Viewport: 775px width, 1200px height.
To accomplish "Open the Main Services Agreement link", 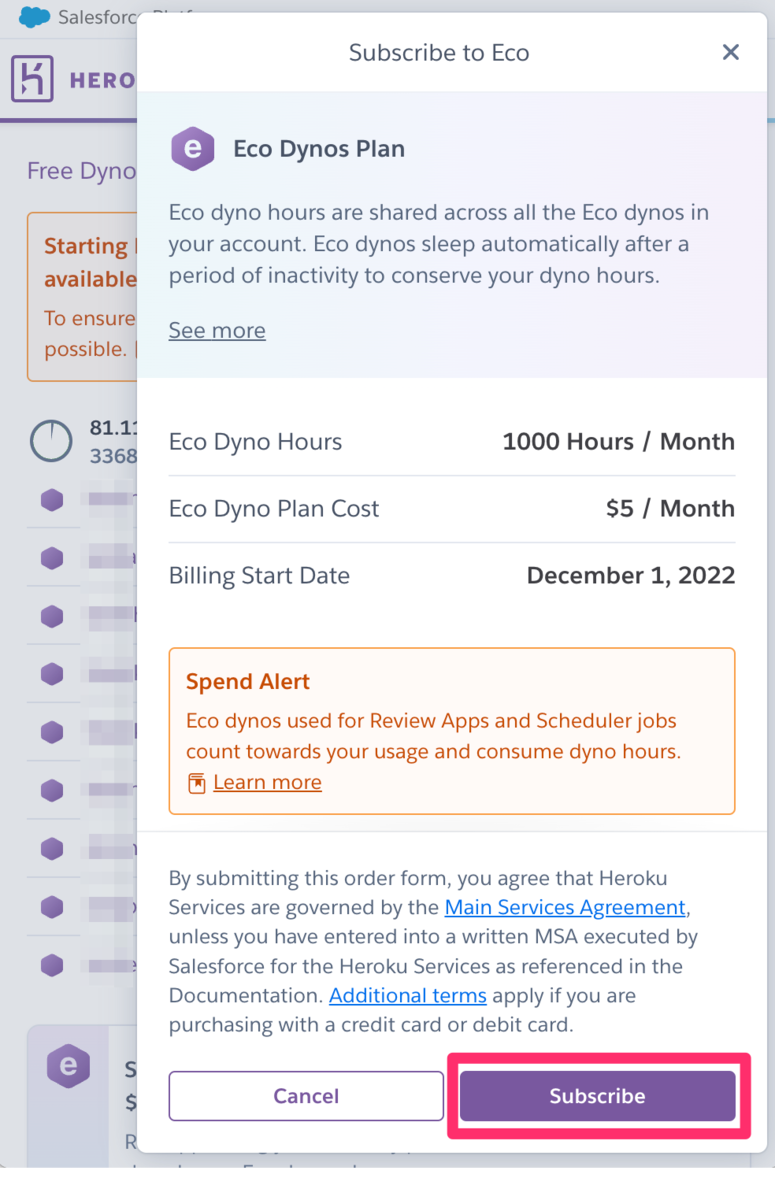I will 565,908.
